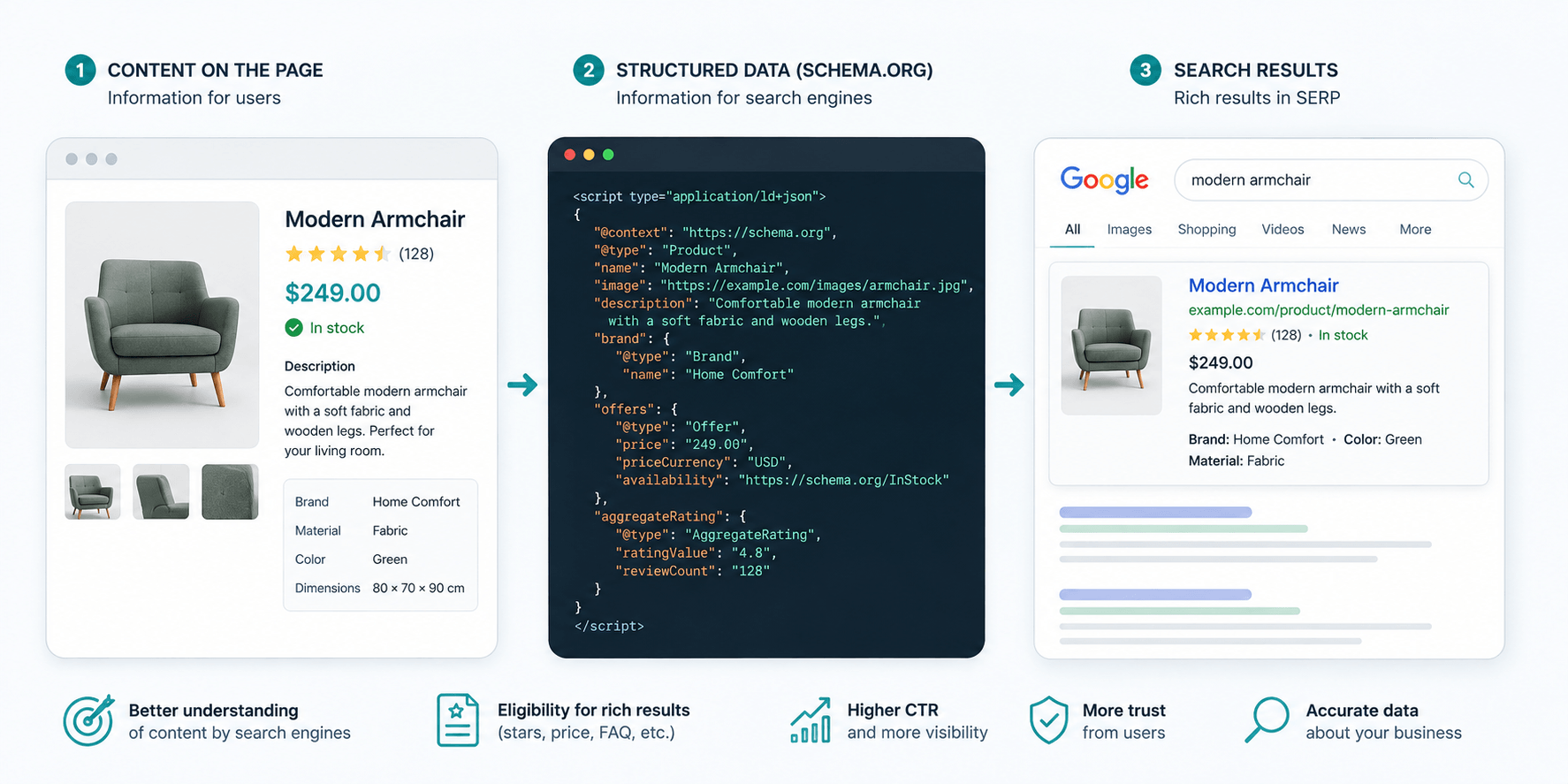The width and height of the screenshot is (1568, 784).
Task: Click the (128) review count on the product page
Action: click(x=416, y=255)
